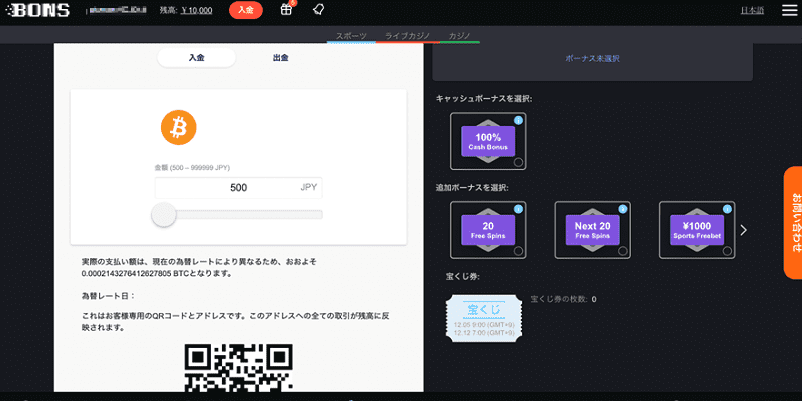This screenshot has width=802, height=401.
Task: Click the red 入金 button in header
Action: pyautogui.click(x=246, y=10)
